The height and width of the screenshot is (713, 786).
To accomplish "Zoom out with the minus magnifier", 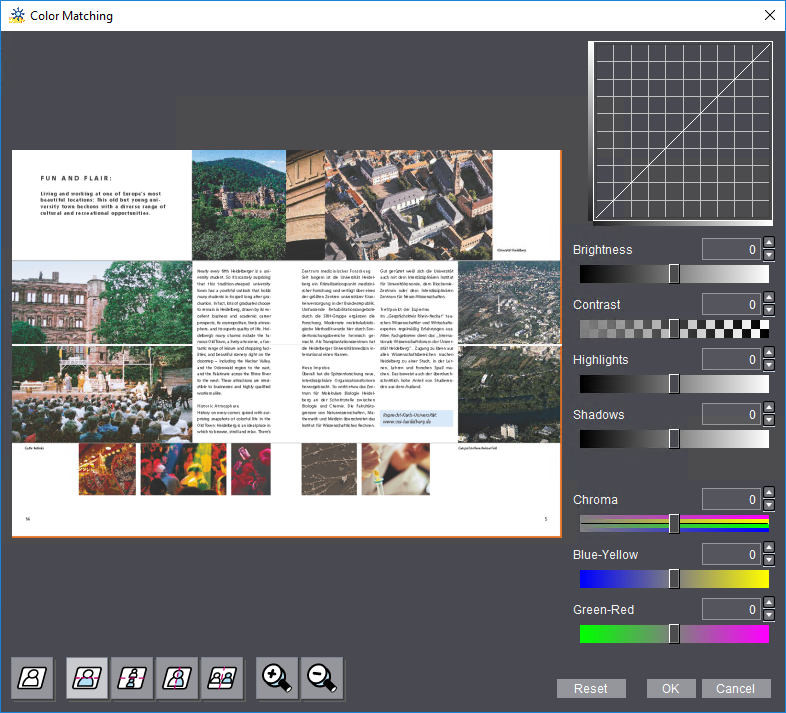I will coord(322,678).
